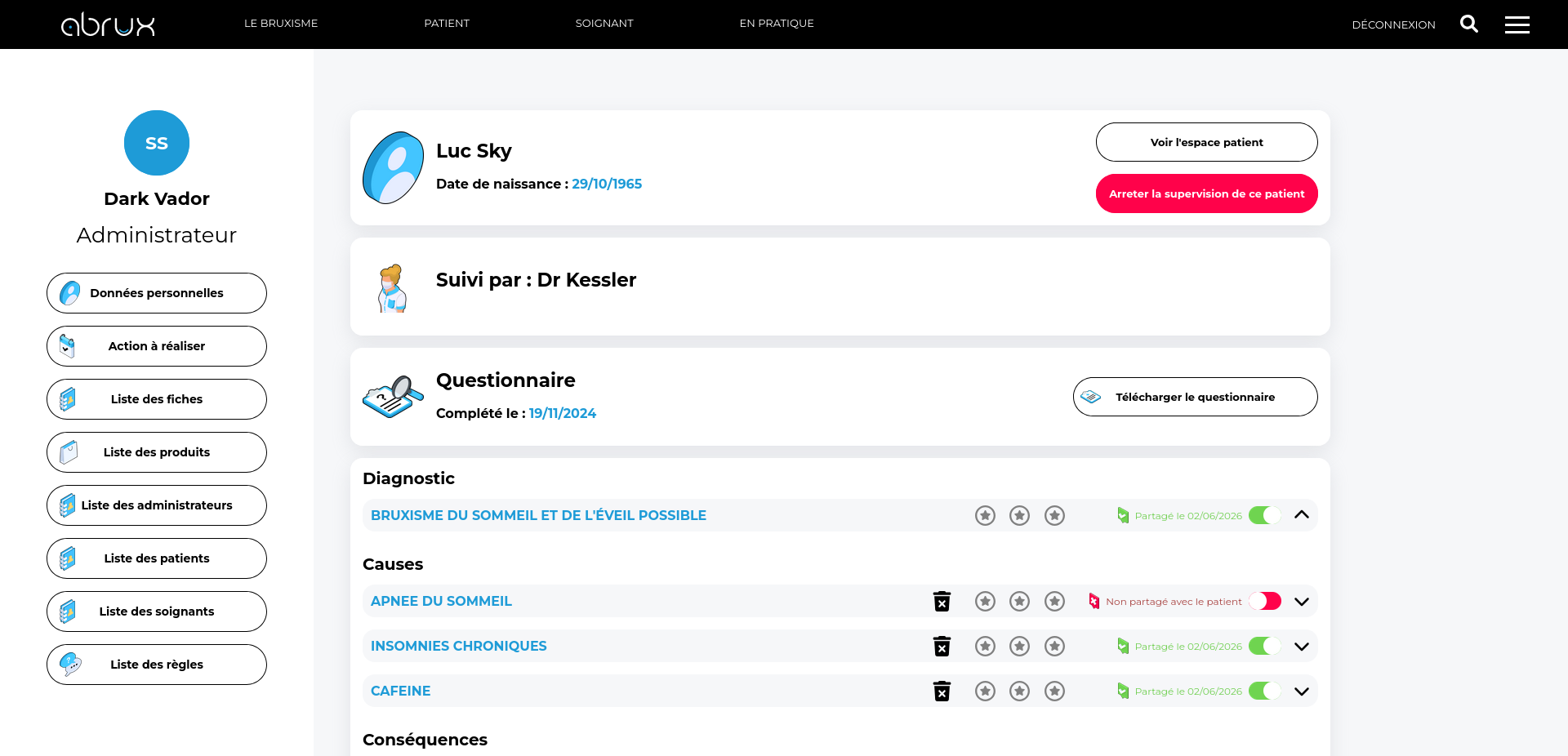Screen dimensions: 1568x756
Task: Select first star for BRUXISME diagnostic
Action: point(985,515)
